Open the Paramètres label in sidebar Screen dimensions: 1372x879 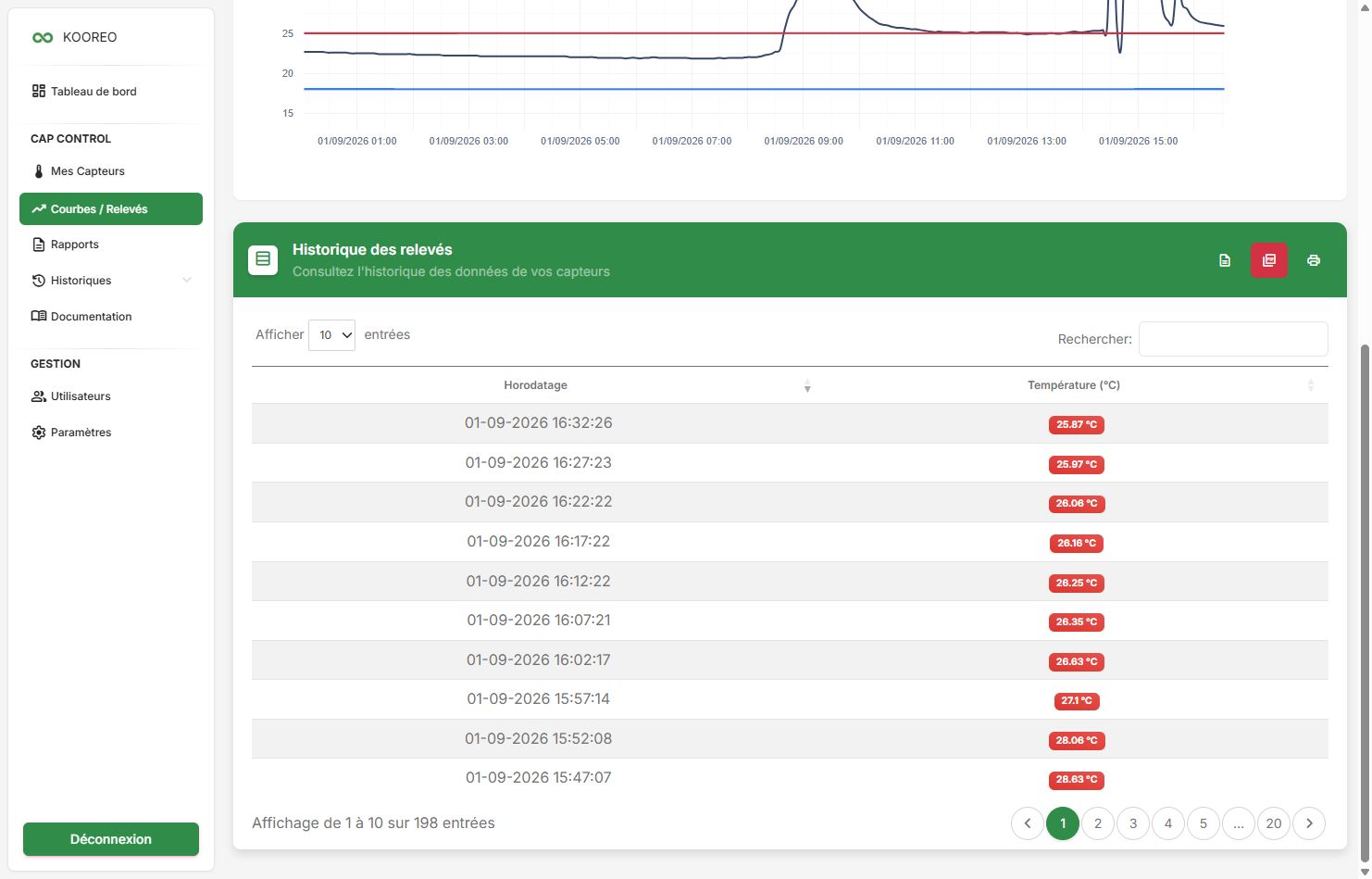81,433
